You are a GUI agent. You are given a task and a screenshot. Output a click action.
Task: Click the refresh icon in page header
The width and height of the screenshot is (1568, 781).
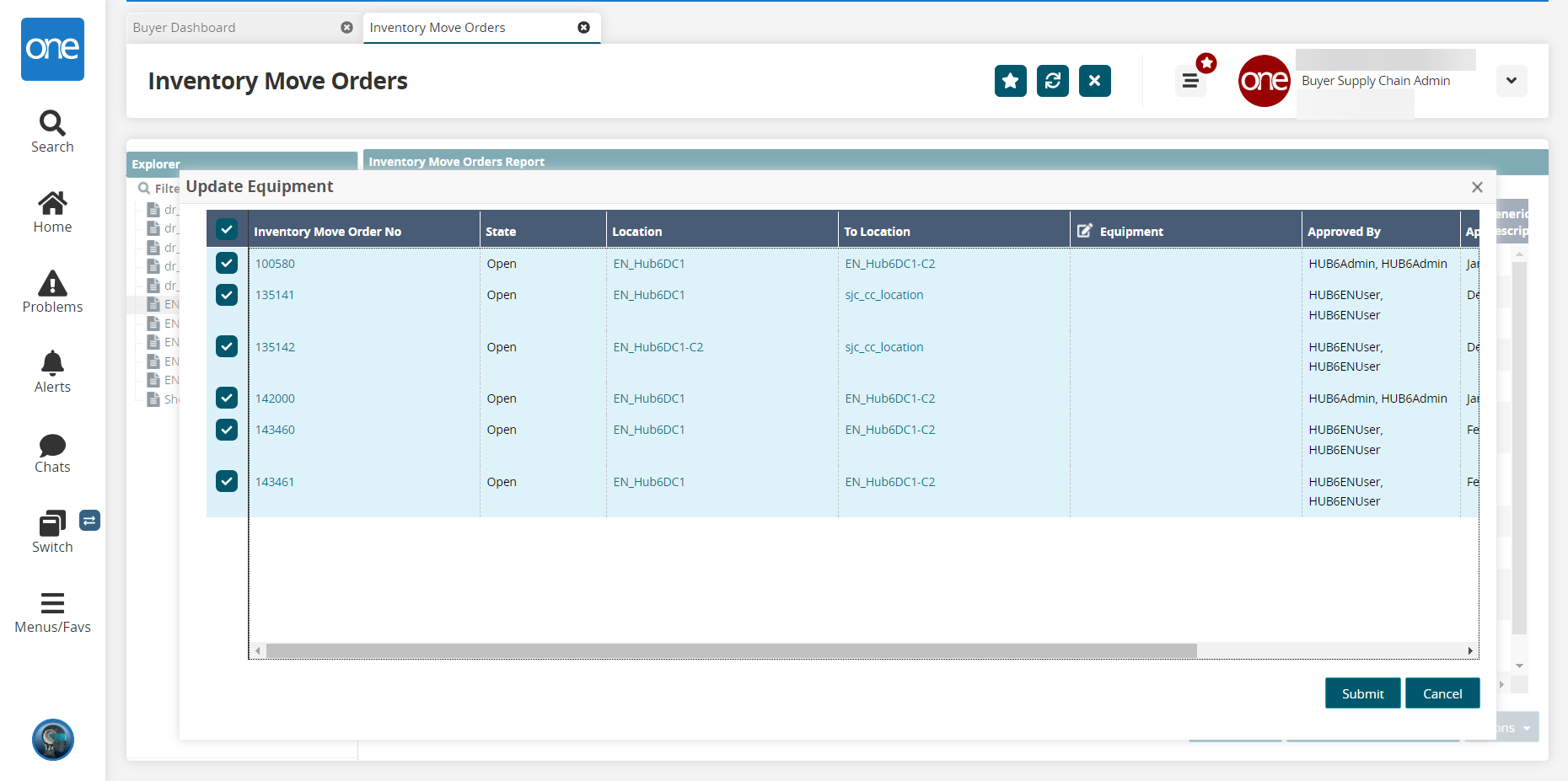(1052, 81)
